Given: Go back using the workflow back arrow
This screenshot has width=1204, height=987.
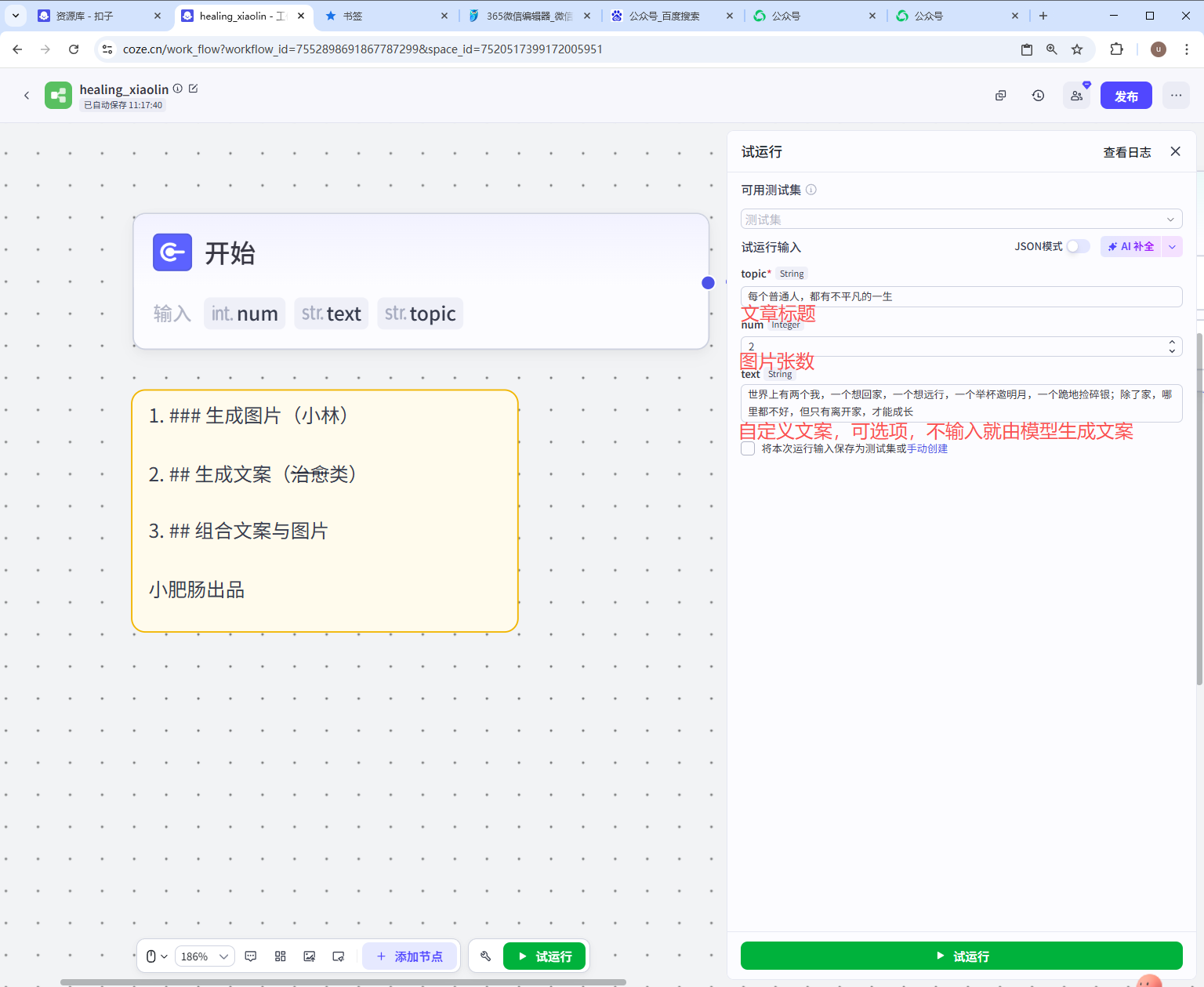Looking at the screenshot, I should [x=27, y=96].
